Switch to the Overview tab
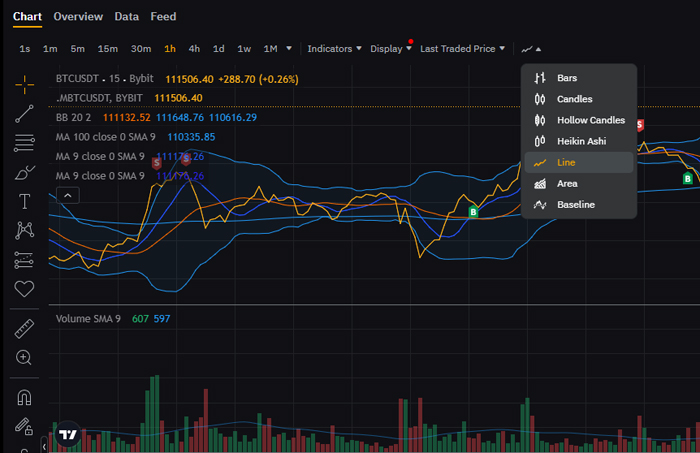700x453 pixels. (78, 17)
